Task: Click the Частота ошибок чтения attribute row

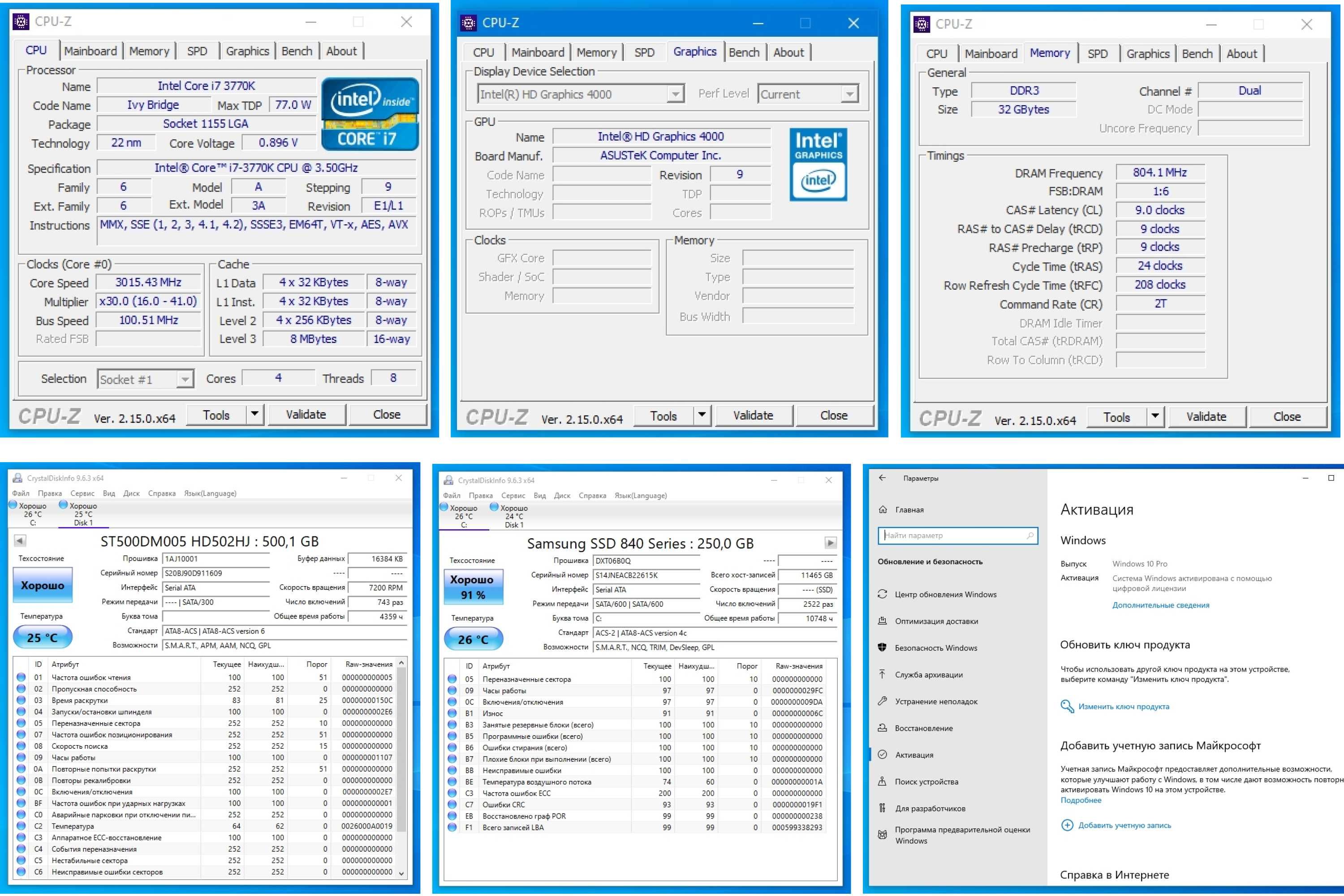Action: point(206,677)
